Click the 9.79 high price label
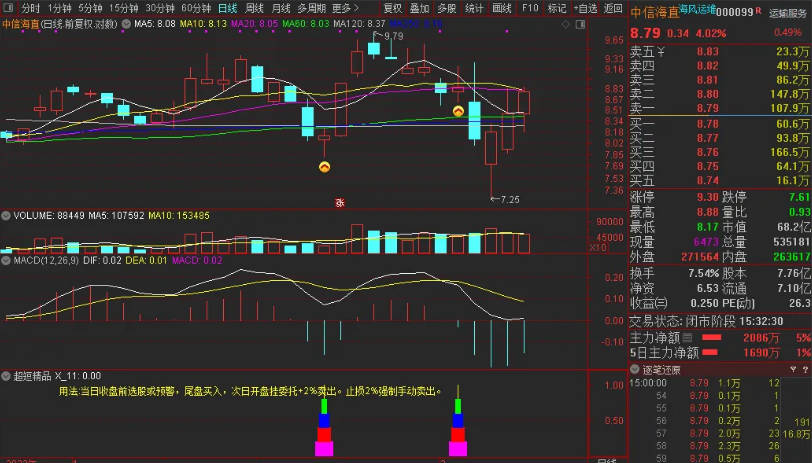This screenshot has height=463, width=812. click(x=393, y=36)
